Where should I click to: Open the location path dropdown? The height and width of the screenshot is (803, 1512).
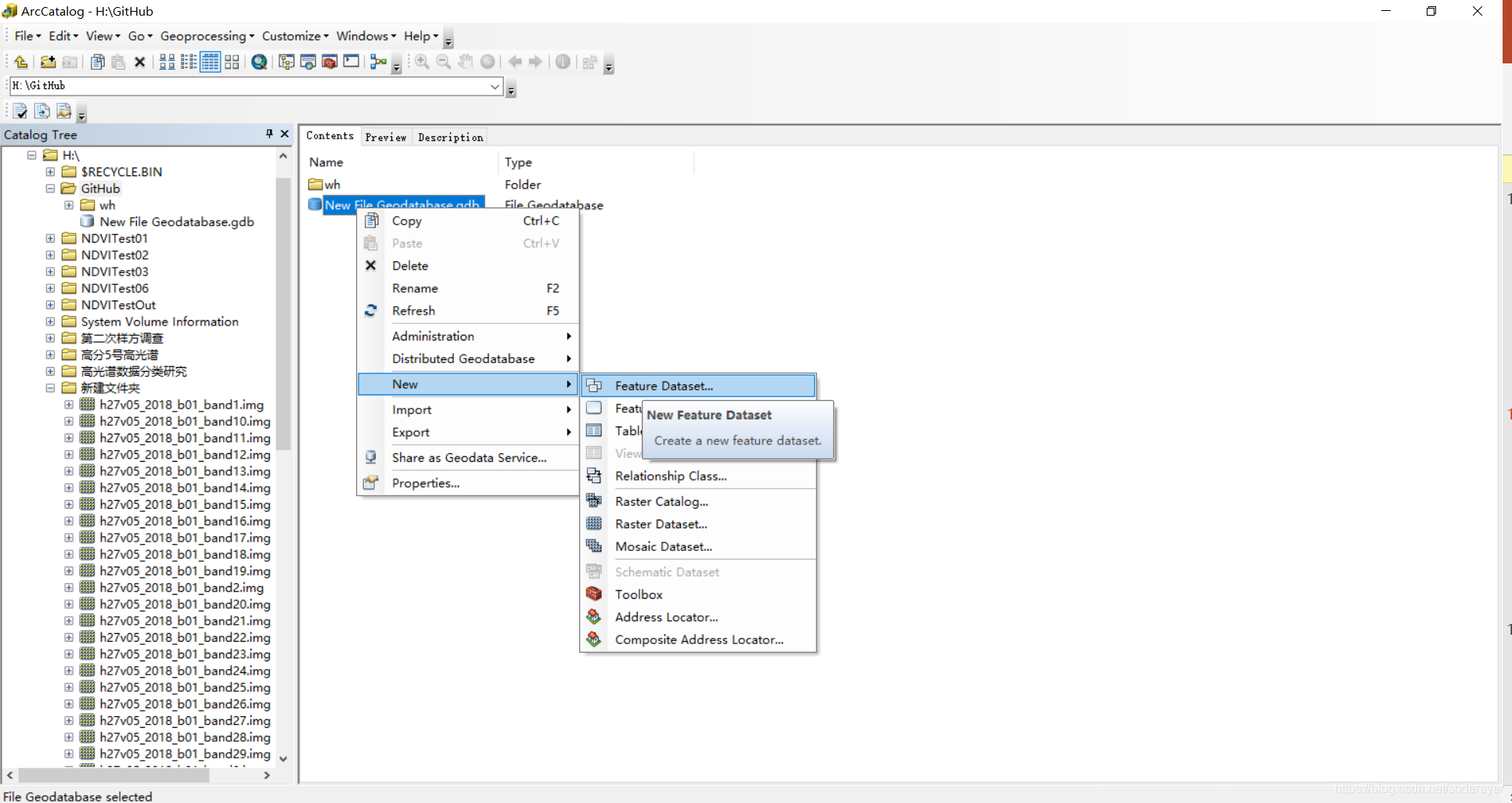click(495, 86)
